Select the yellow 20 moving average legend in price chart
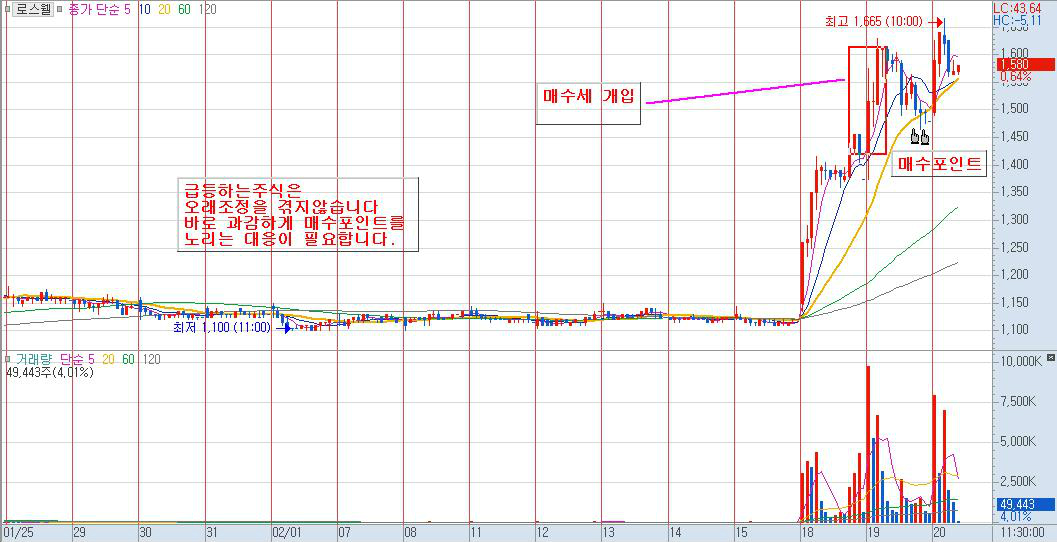 point(165,11)
